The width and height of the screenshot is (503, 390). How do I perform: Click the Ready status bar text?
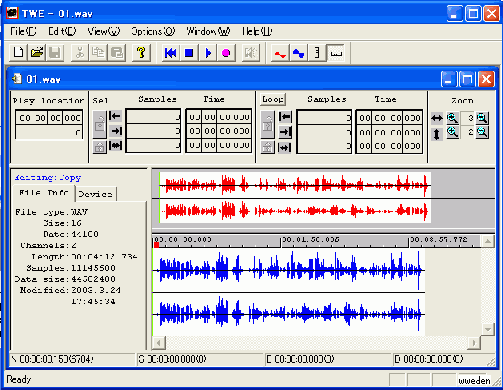click(x=19, y=380)
